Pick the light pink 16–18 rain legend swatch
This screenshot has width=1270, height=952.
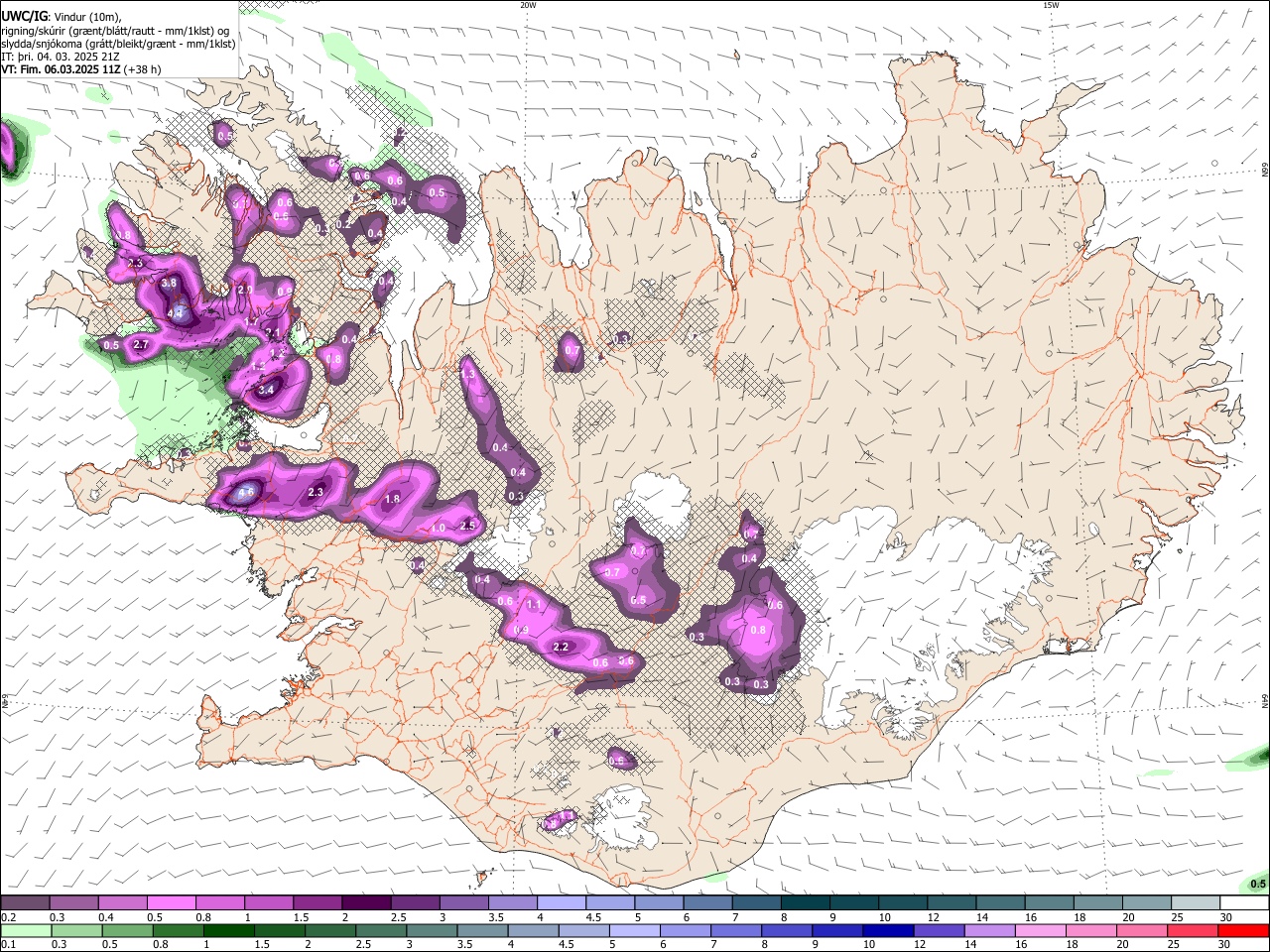[x=1040, y=930]
